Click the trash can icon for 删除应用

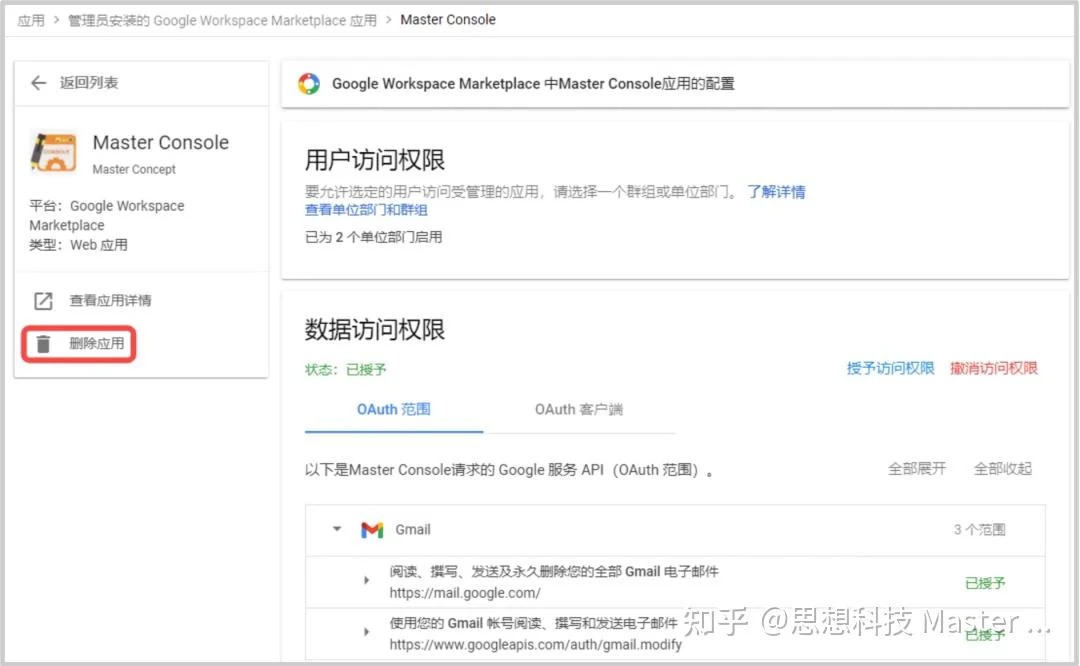click(43, 344)
